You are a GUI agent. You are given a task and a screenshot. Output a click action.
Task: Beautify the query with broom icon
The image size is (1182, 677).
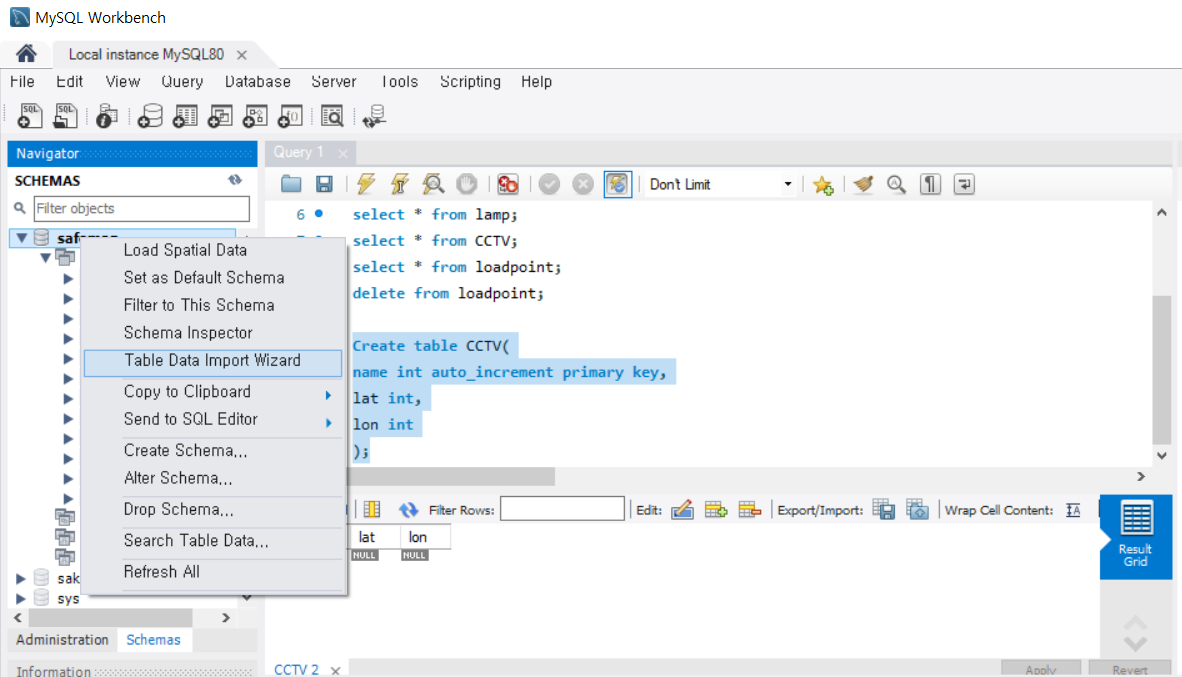tap(863, 184)
